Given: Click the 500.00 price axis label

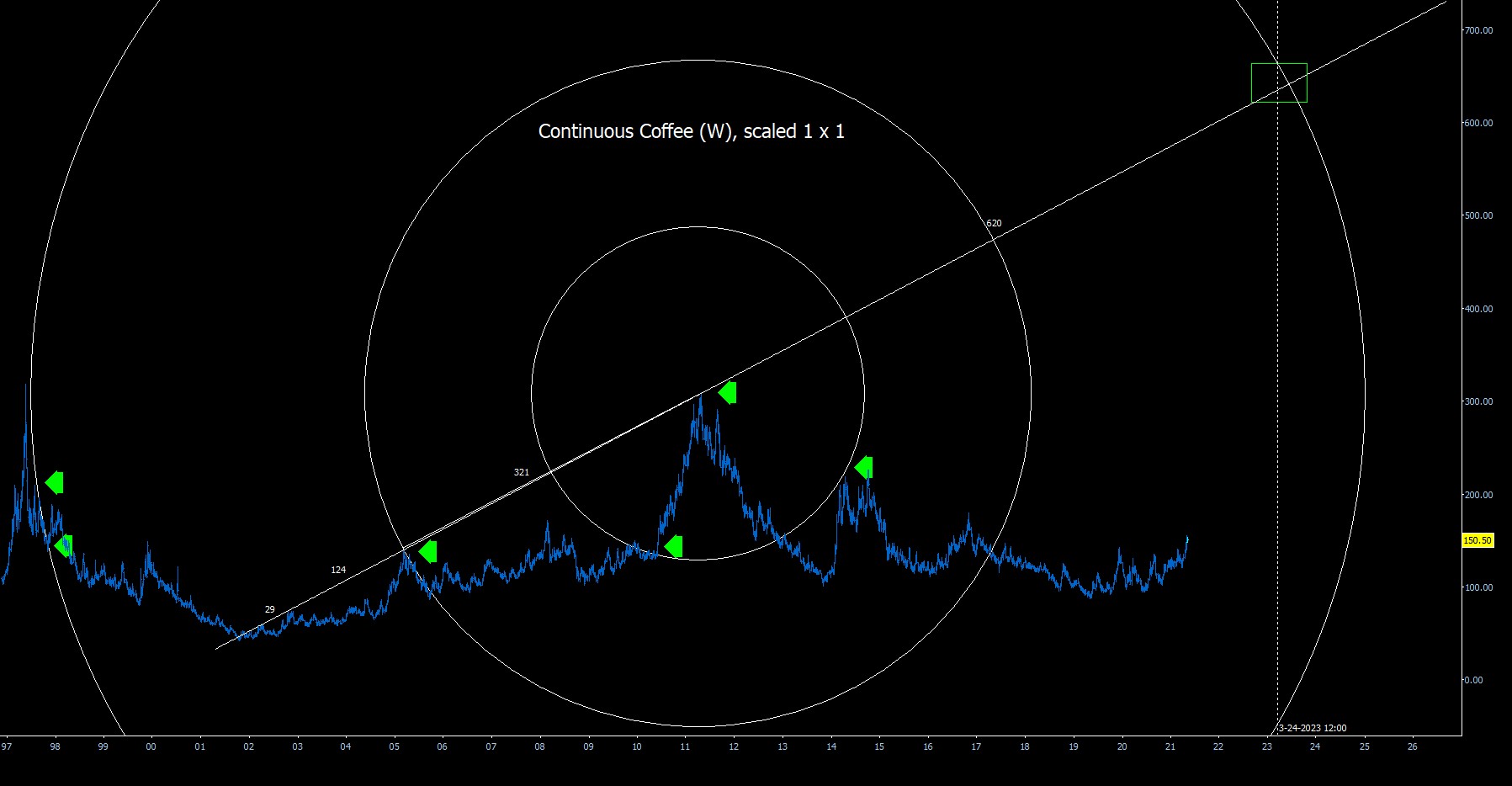Looking at the screenshot, I should coord(1478,215).
